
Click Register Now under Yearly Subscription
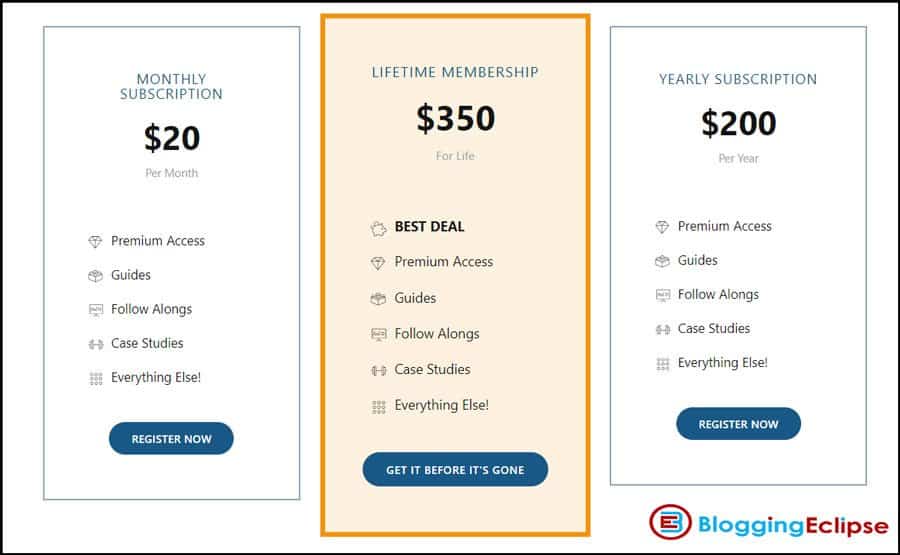point(738,424)
